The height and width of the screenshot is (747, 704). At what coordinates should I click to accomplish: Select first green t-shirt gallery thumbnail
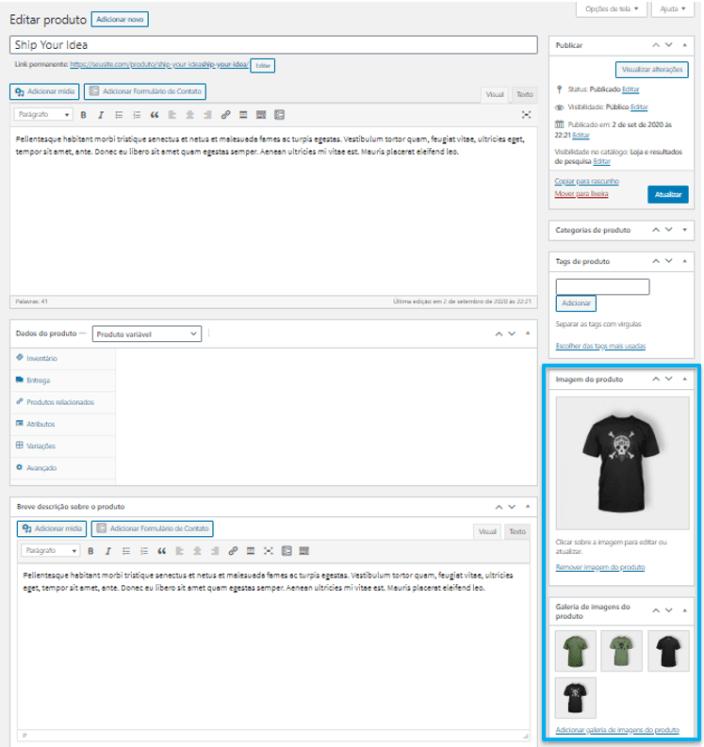coord(575,651)
